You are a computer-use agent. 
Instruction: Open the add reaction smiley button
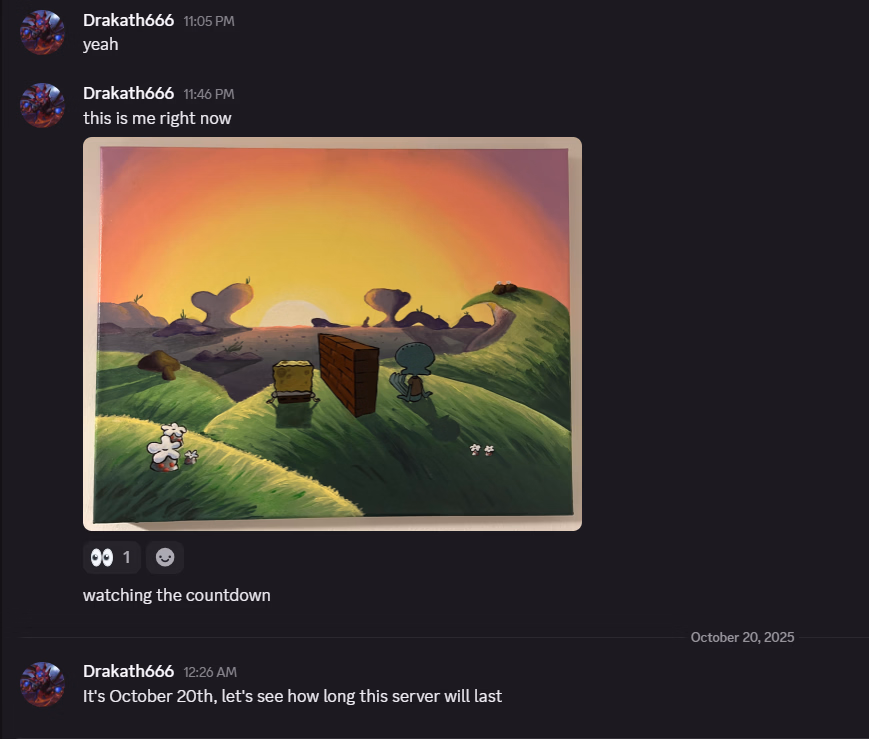pyautogui.click(x=165, y=557)
